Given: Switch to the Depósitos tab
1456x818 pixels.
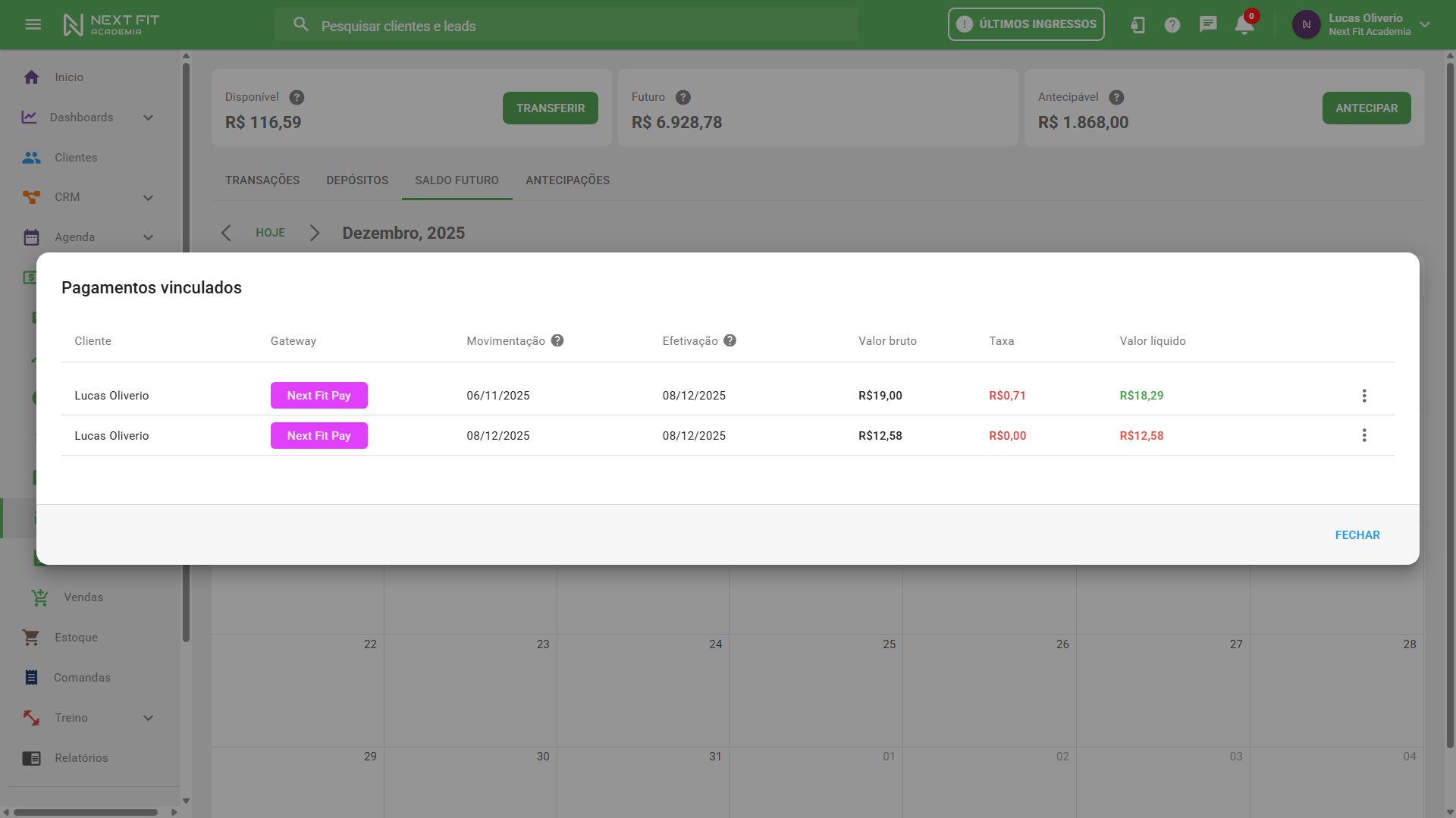Looking at the screenshot, I should coord(357,180).
